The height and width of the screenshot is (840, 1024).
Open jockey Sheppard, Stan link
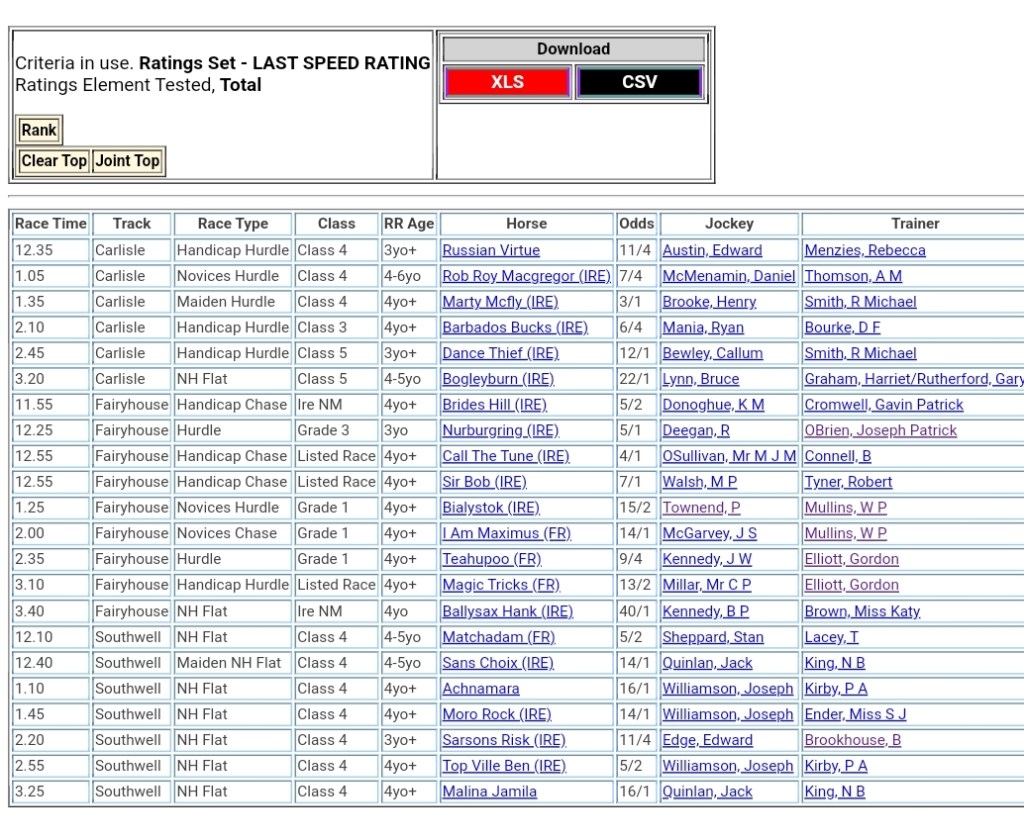(713, 637)
